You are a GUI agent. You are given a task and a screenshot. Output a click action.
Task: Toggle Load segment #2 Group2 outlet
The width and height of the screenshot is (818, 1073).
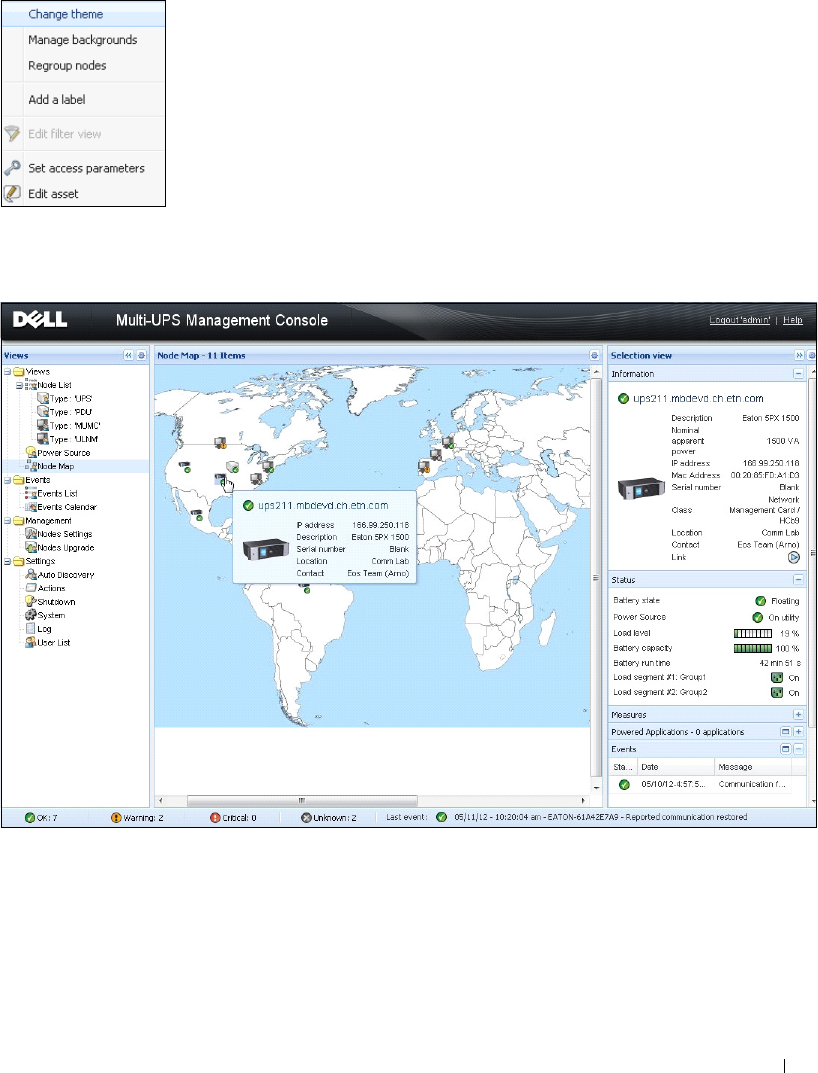pos(775,692)
